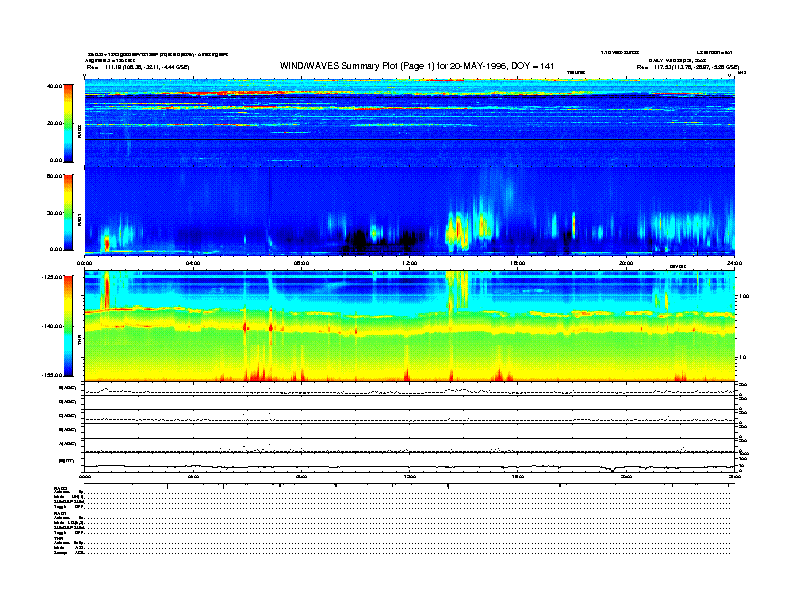Click the RAD1 intensity color bar
This screenshot has height=612, width=792.
68,212
